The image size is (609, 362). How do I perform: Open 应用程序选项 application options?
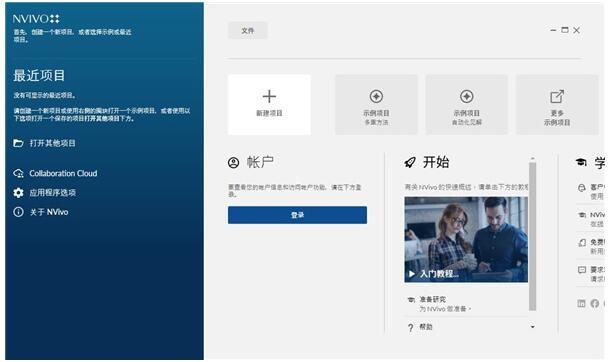pyautogui.click(x=52, y=193)
